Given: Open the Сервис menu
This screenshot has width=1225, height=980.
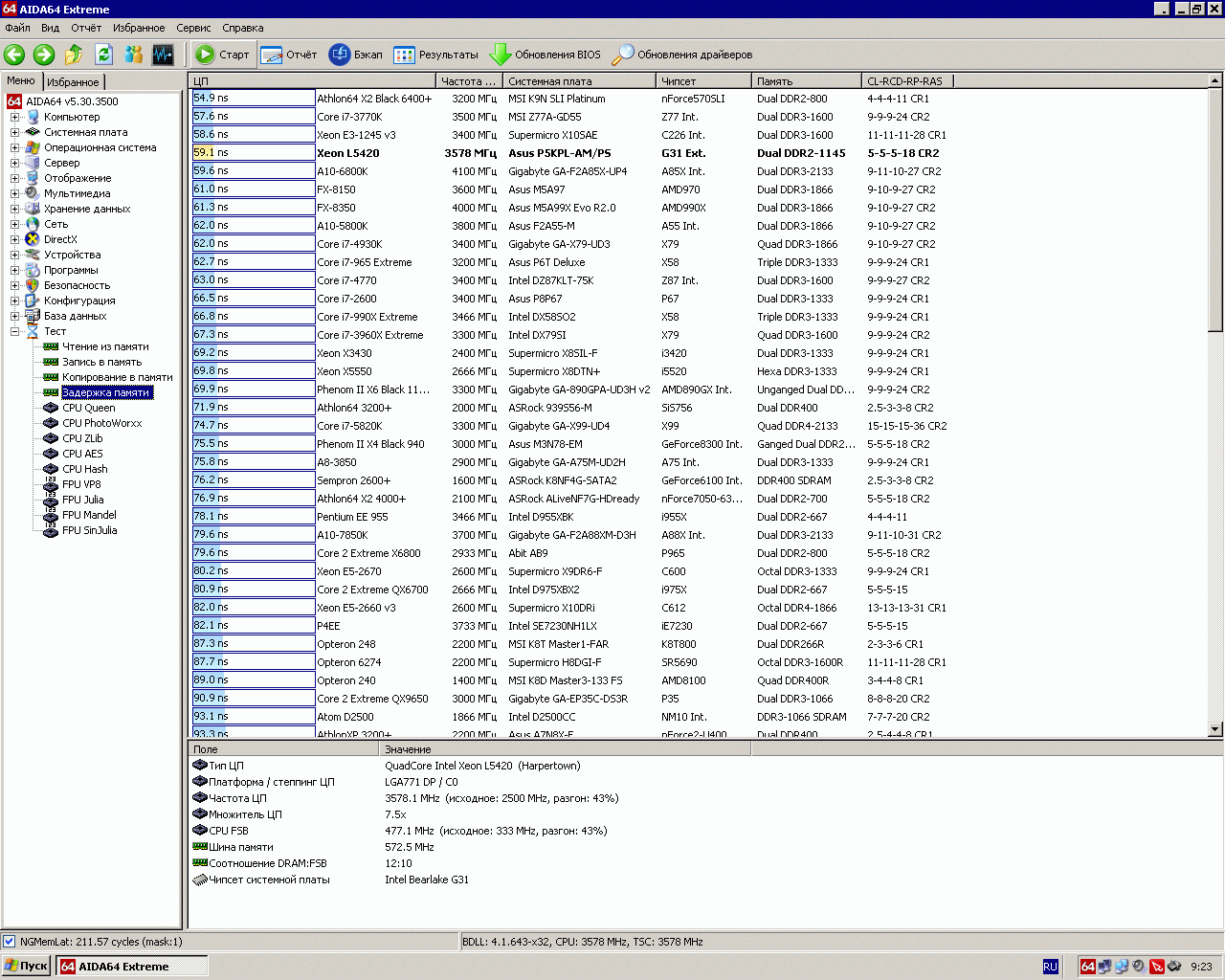Looking at the screenshot, I should tap(193, 28).
